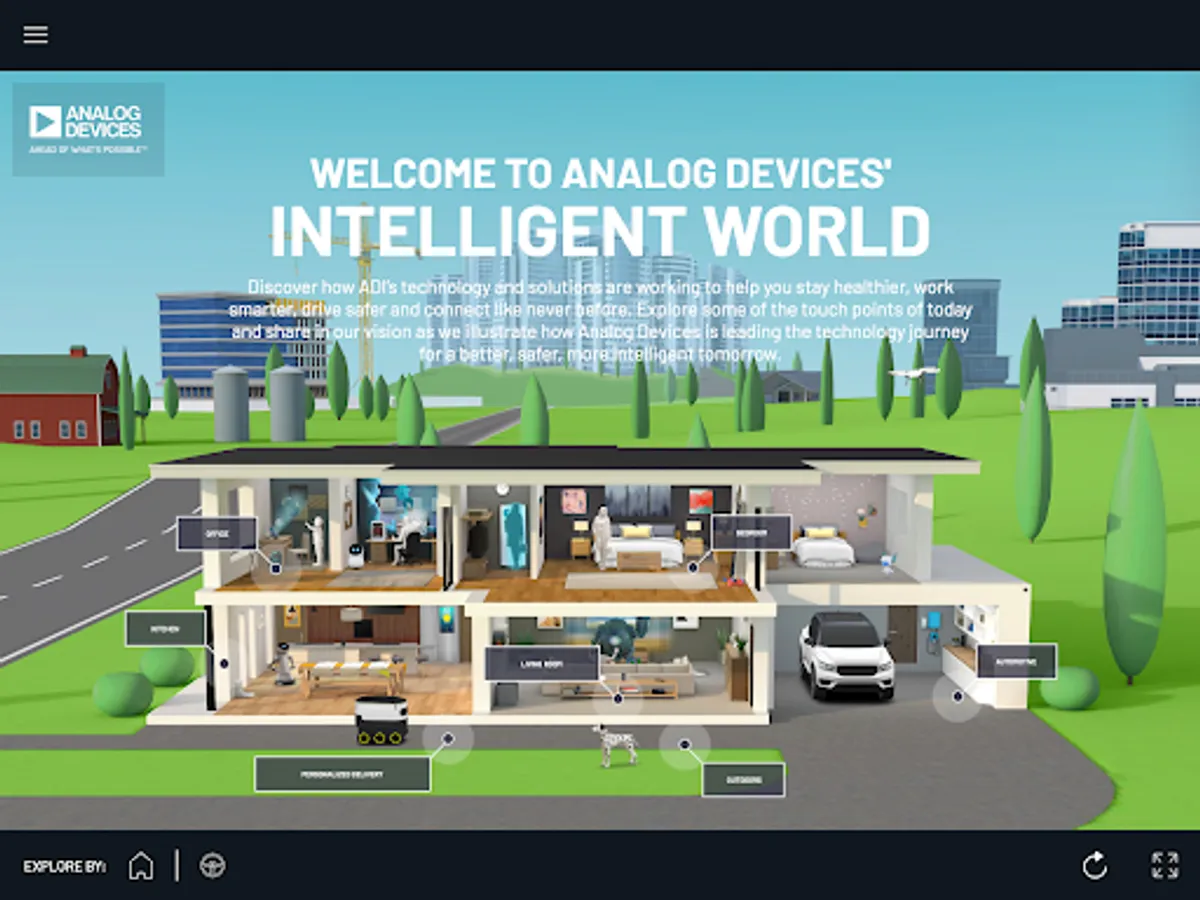Image resolution: width=1200 pixels, height=900 pixels.
Task: Enter fullscreen mode
Action: tap(1164, 865)
